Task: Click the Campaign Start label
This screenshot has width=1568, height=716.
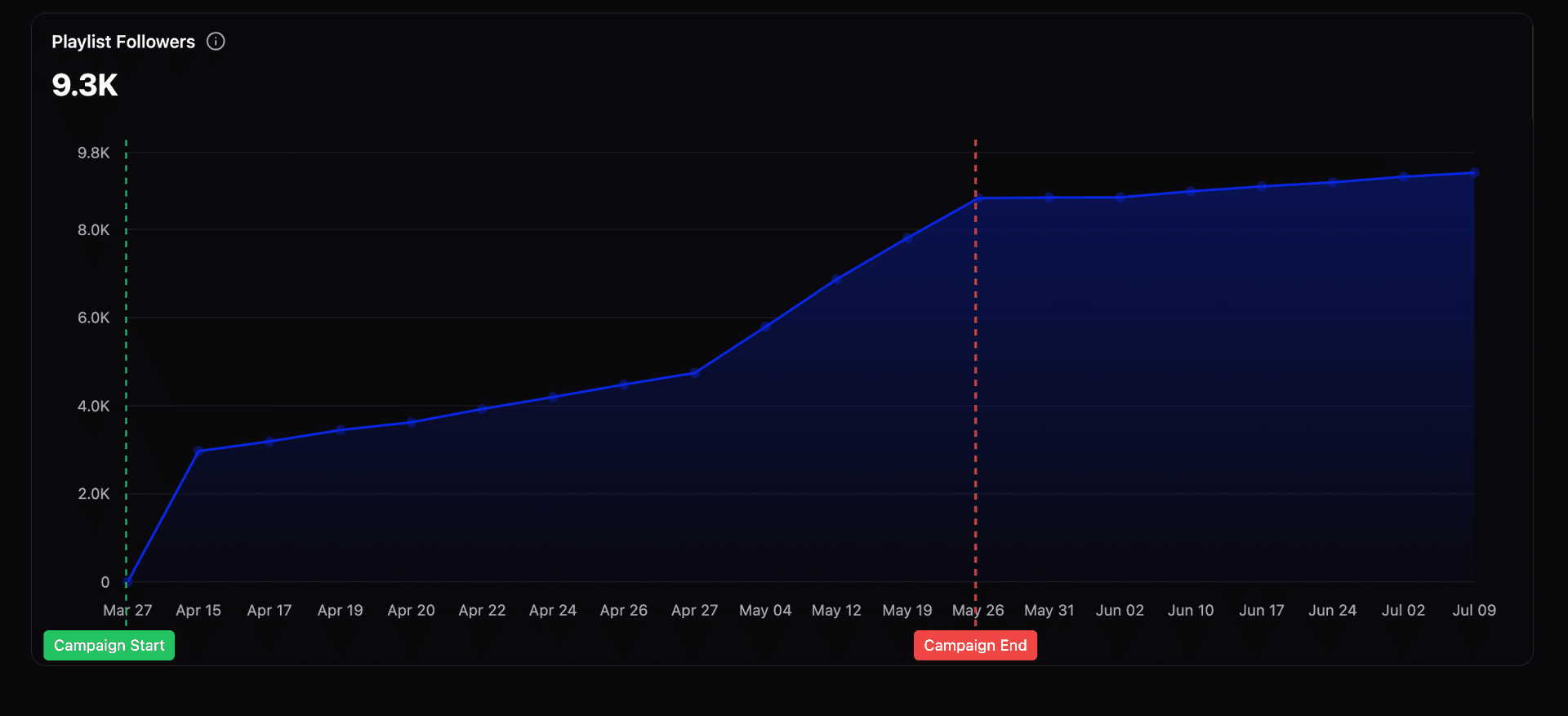Action: tap(109, 646)
